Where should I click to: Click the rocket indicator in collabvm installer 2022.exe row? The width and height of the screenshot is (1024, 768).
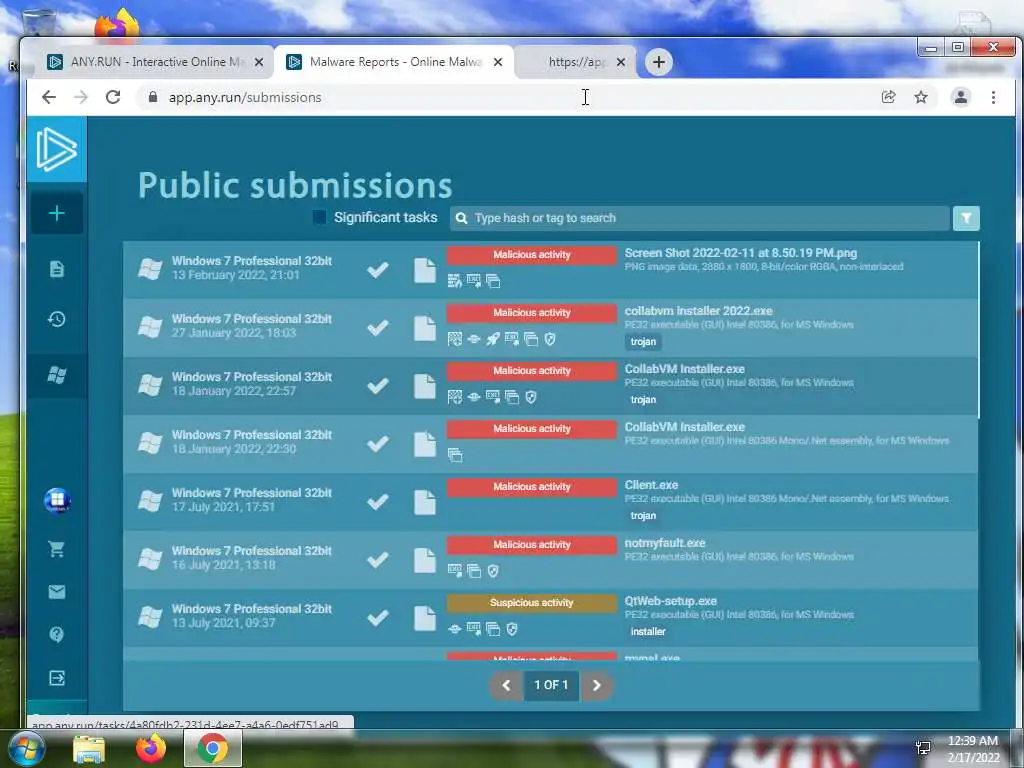(493, 339)
